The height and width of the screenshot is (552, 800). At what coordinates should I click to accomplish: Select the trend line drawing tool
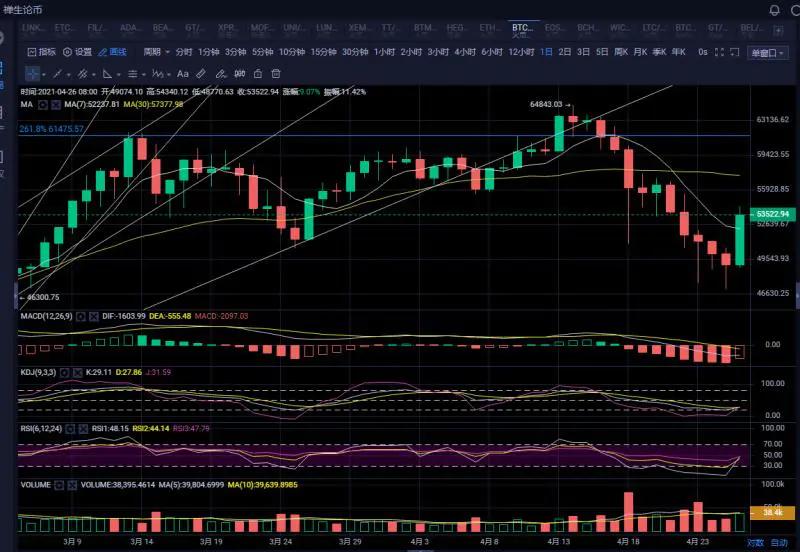[x=57, y=74]
